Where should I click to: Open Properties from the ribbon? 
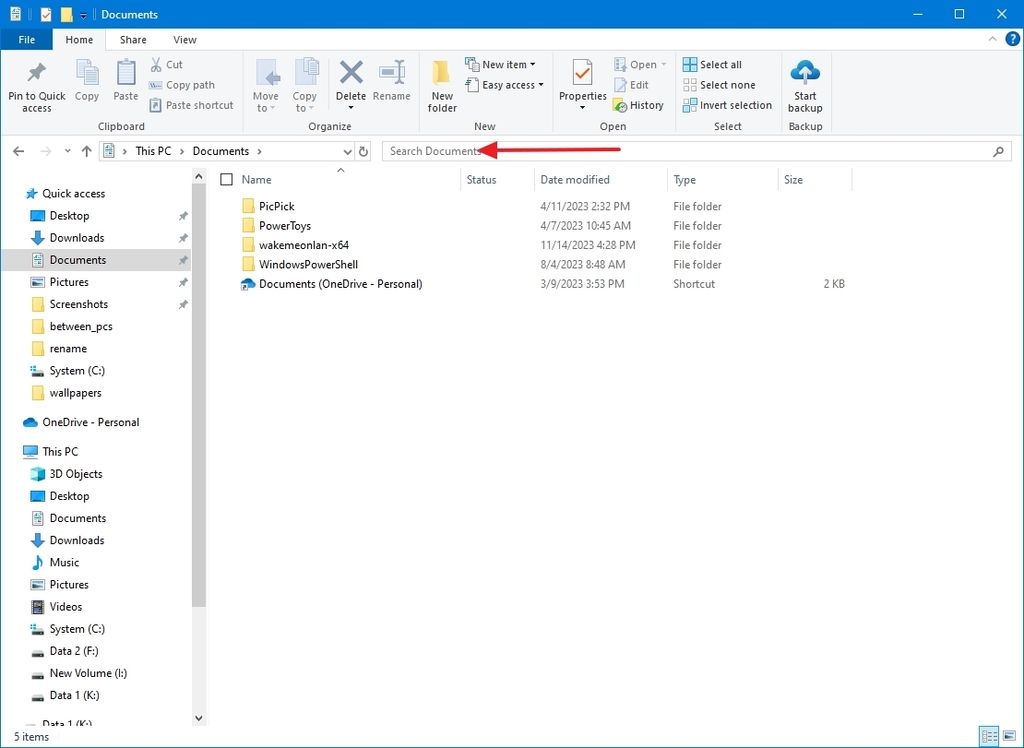tap(582, 85)
